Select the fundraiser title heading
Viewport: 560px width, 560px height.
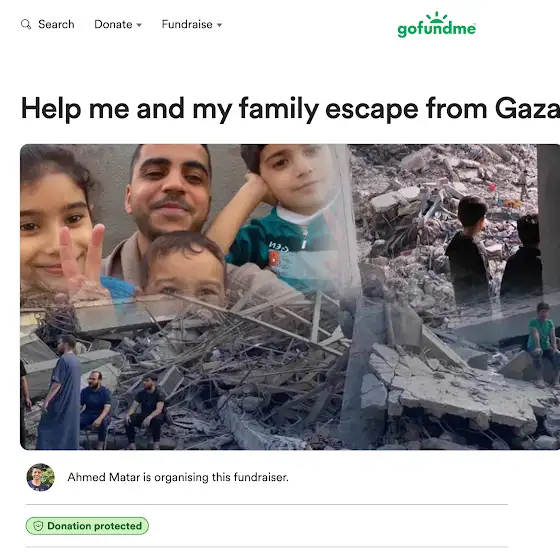[x=290, y=108]
